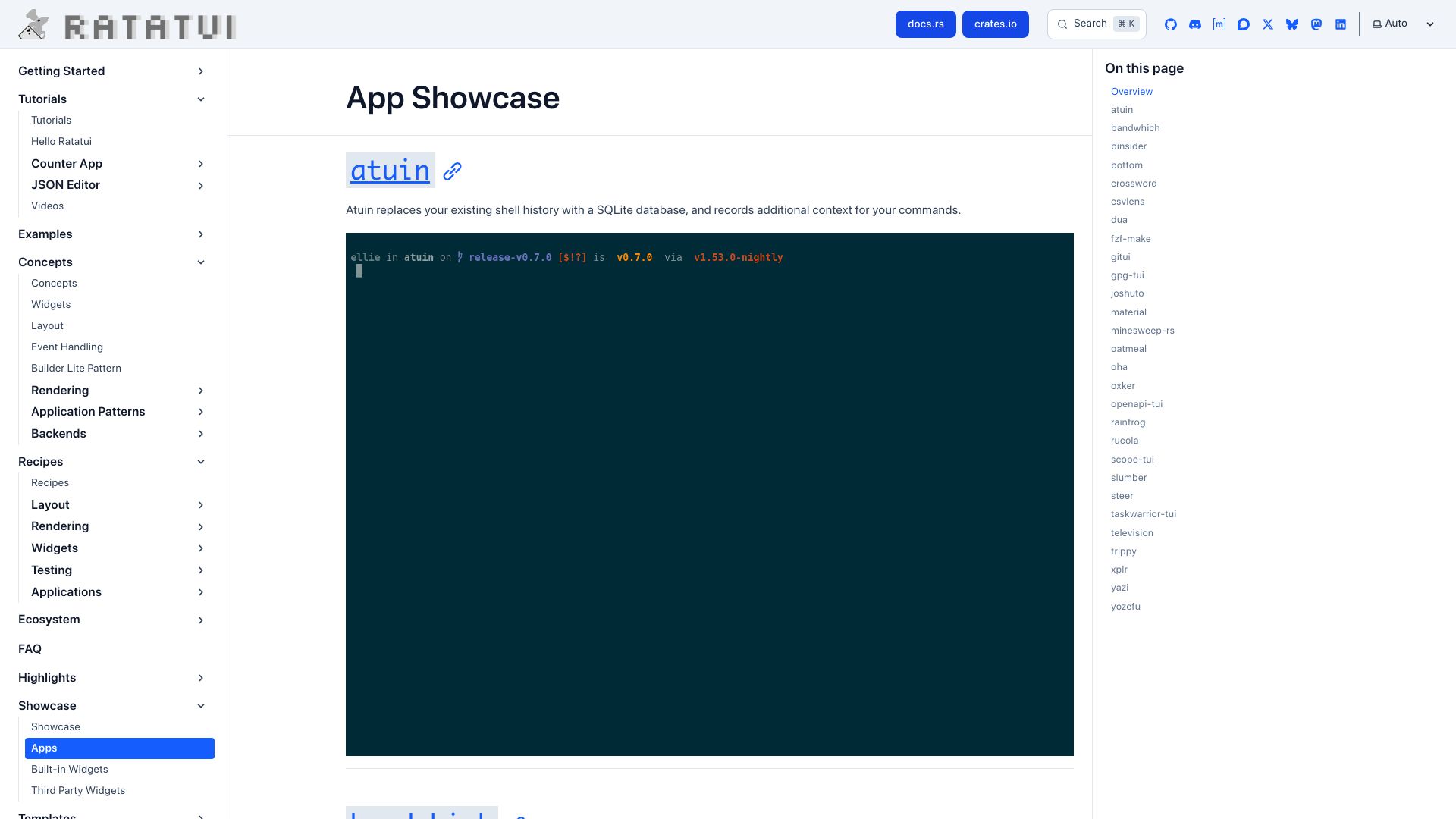Open Hello Ratatui tutorial page

tap(61, 142)
